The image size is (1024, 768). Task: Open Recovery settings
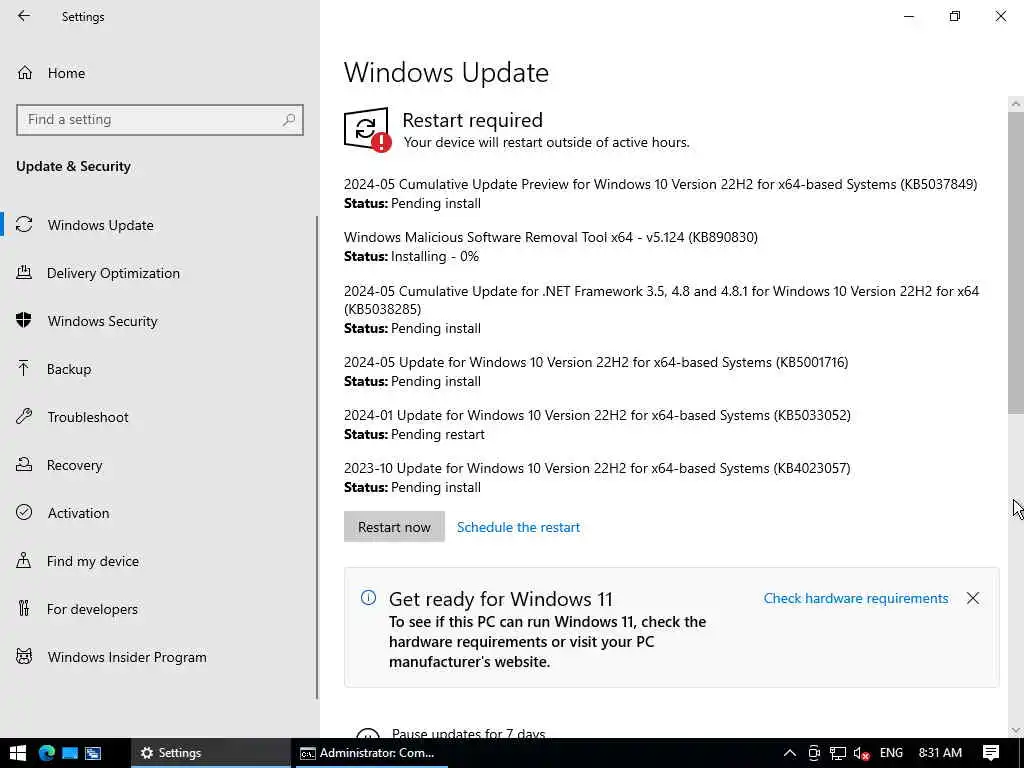(x=74, y=465)
